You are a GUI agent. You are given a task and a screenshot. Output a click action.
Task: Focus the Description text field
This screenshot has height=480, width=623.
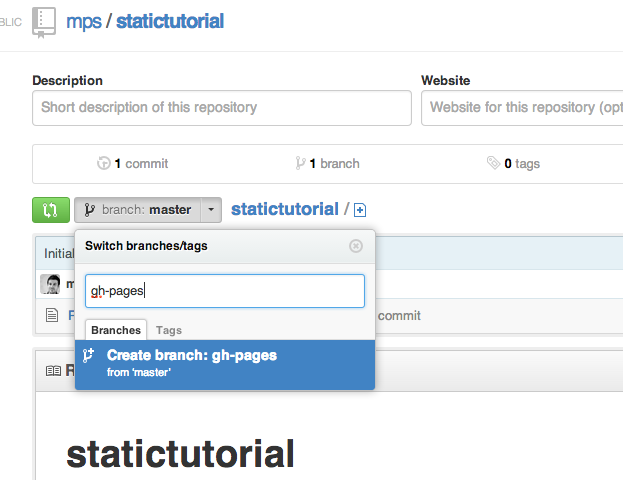click(x=222, y=108)
